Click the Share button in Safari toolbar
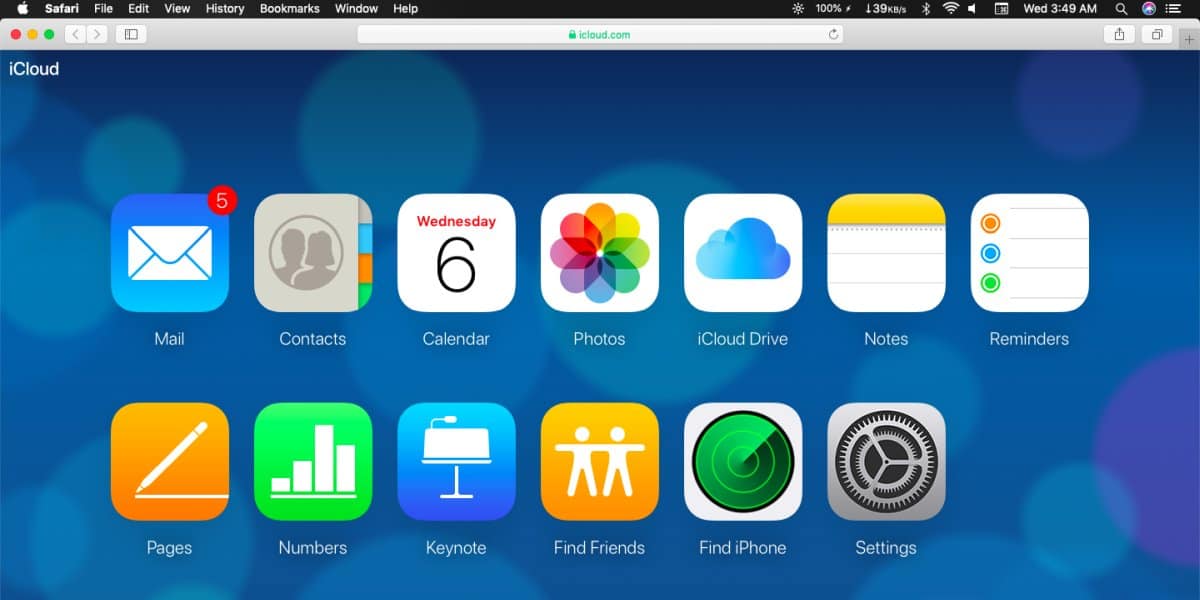Image resolution: width=1200 pixels, height=600 pixels. (1119, 34)
